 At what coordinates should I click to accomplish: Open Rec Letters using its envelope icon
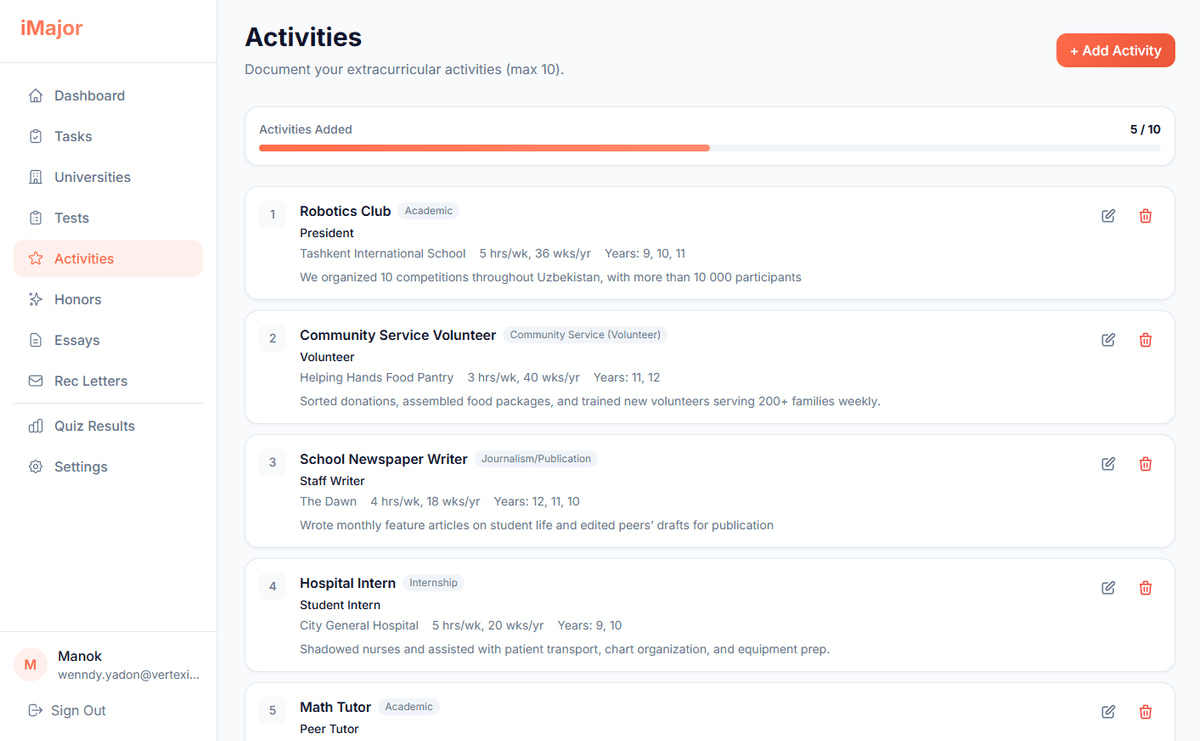[x=33, y=381]
